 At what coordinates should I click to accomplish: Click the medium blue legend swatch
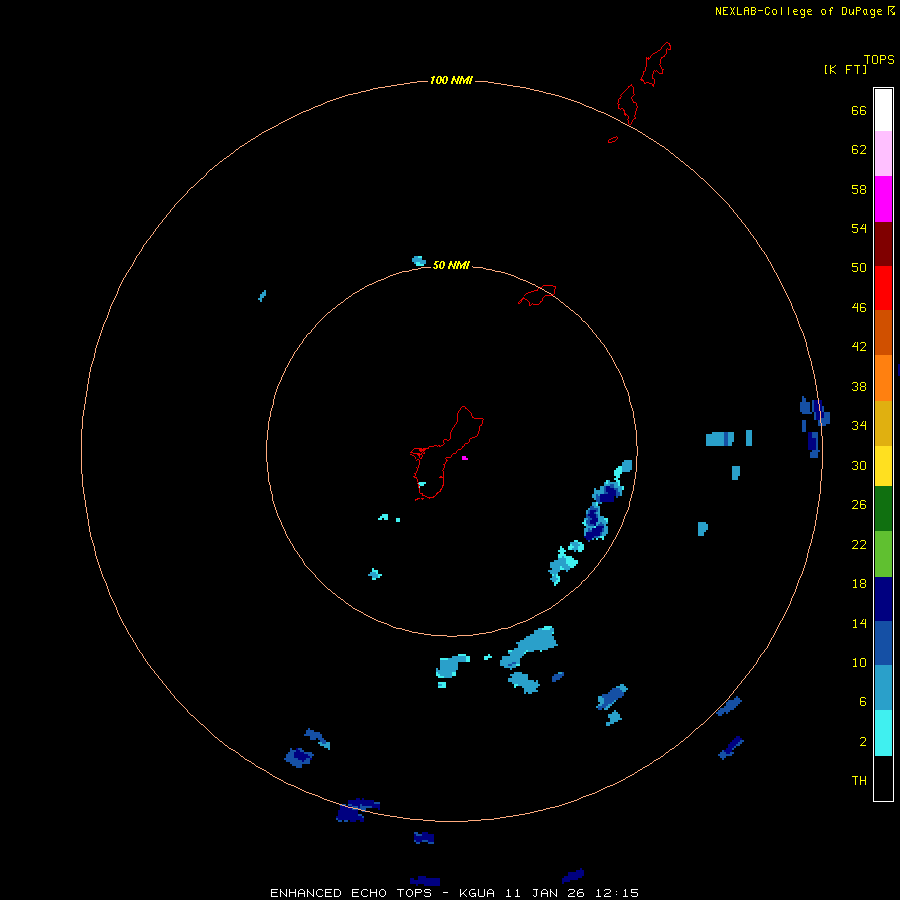click(x=883, y=643)
